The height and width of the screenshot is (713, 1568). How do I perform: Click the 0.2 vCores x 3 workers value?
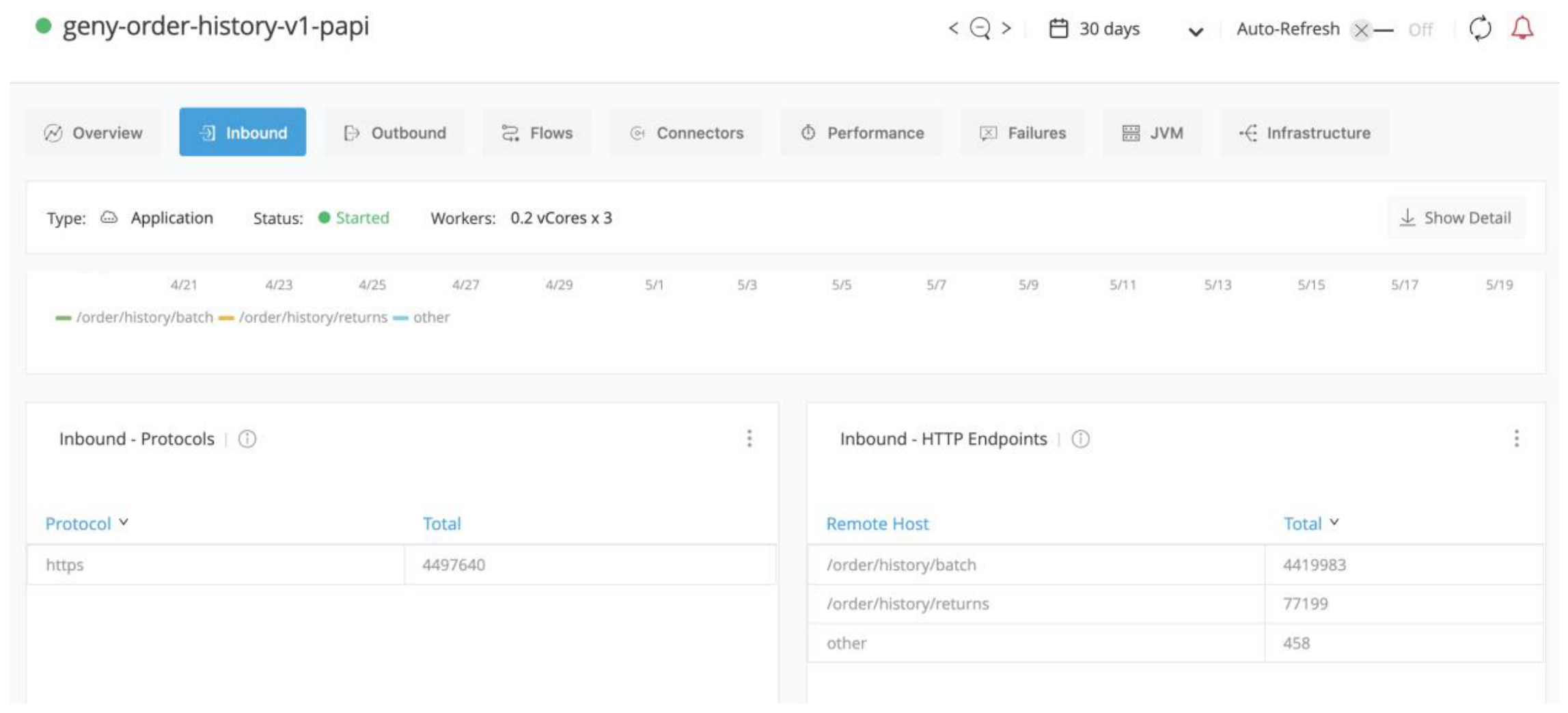click(x=561, y=218)
